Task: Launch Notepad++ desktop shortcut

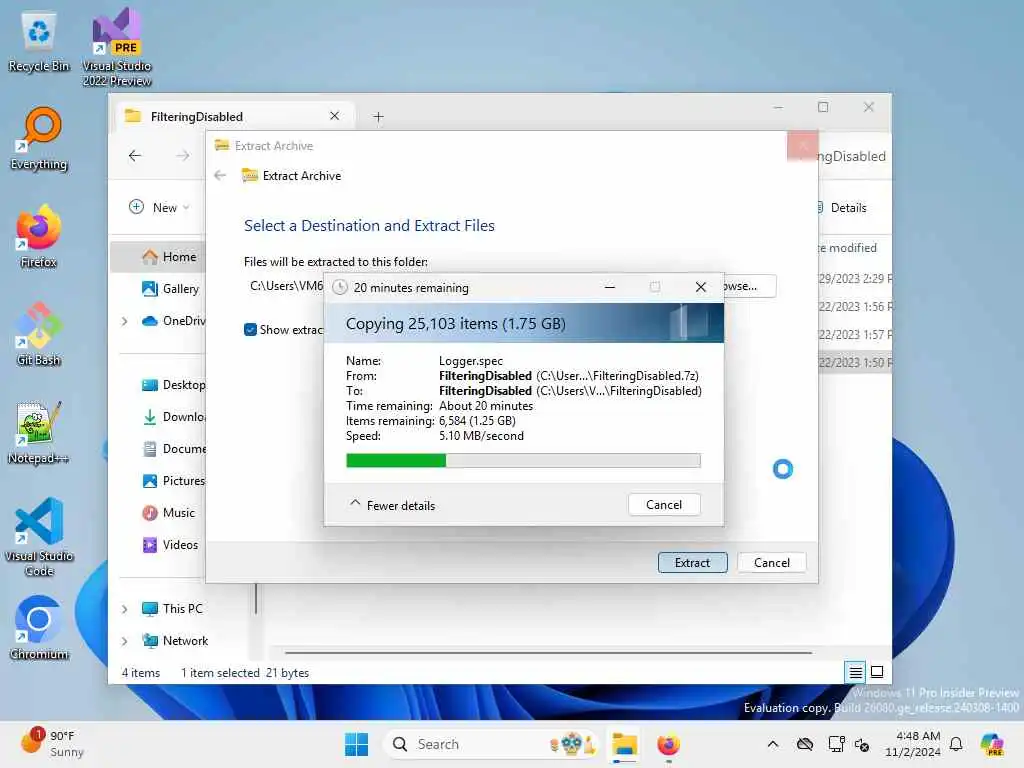Action: click(x=39, y=432)
